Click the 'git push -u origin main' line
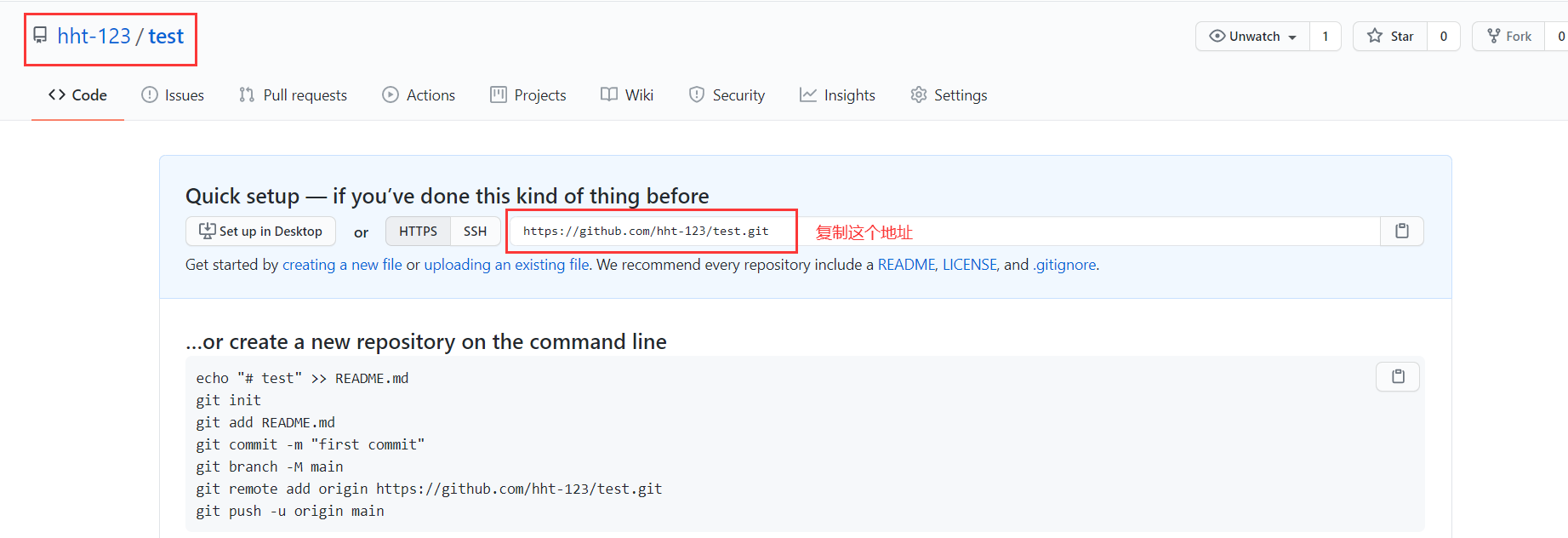The height and width of the screenshot is (538, 1568). (x=290, y=511)
